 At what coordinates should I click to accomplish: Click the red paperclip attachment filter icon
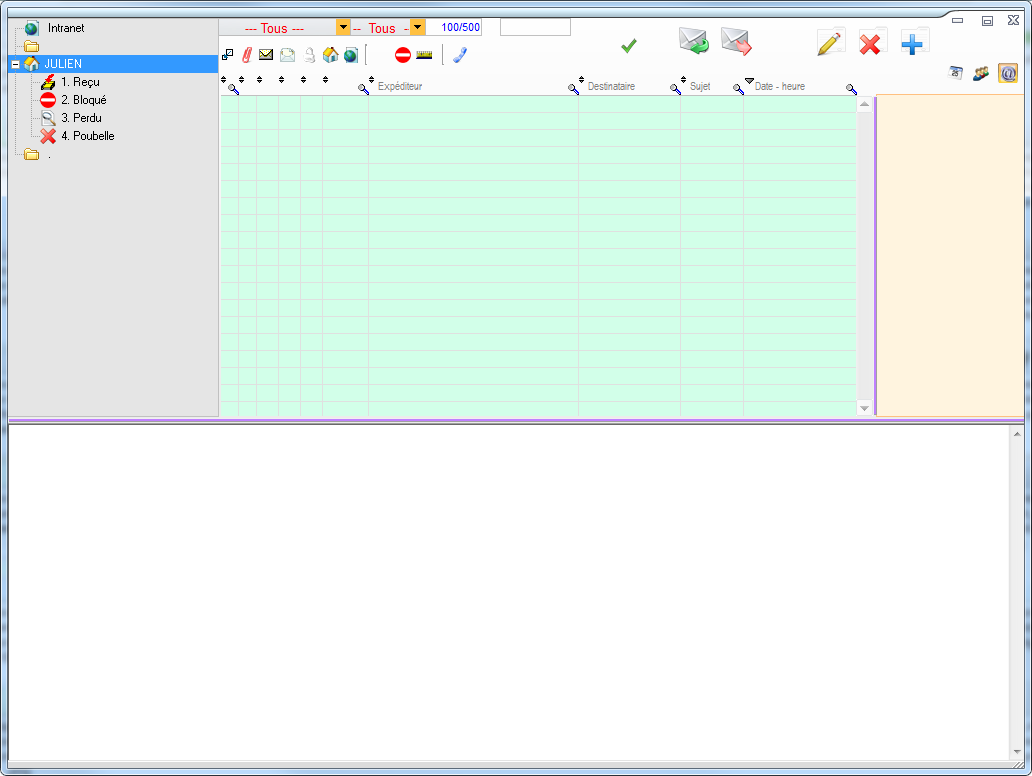click(247, 55)
